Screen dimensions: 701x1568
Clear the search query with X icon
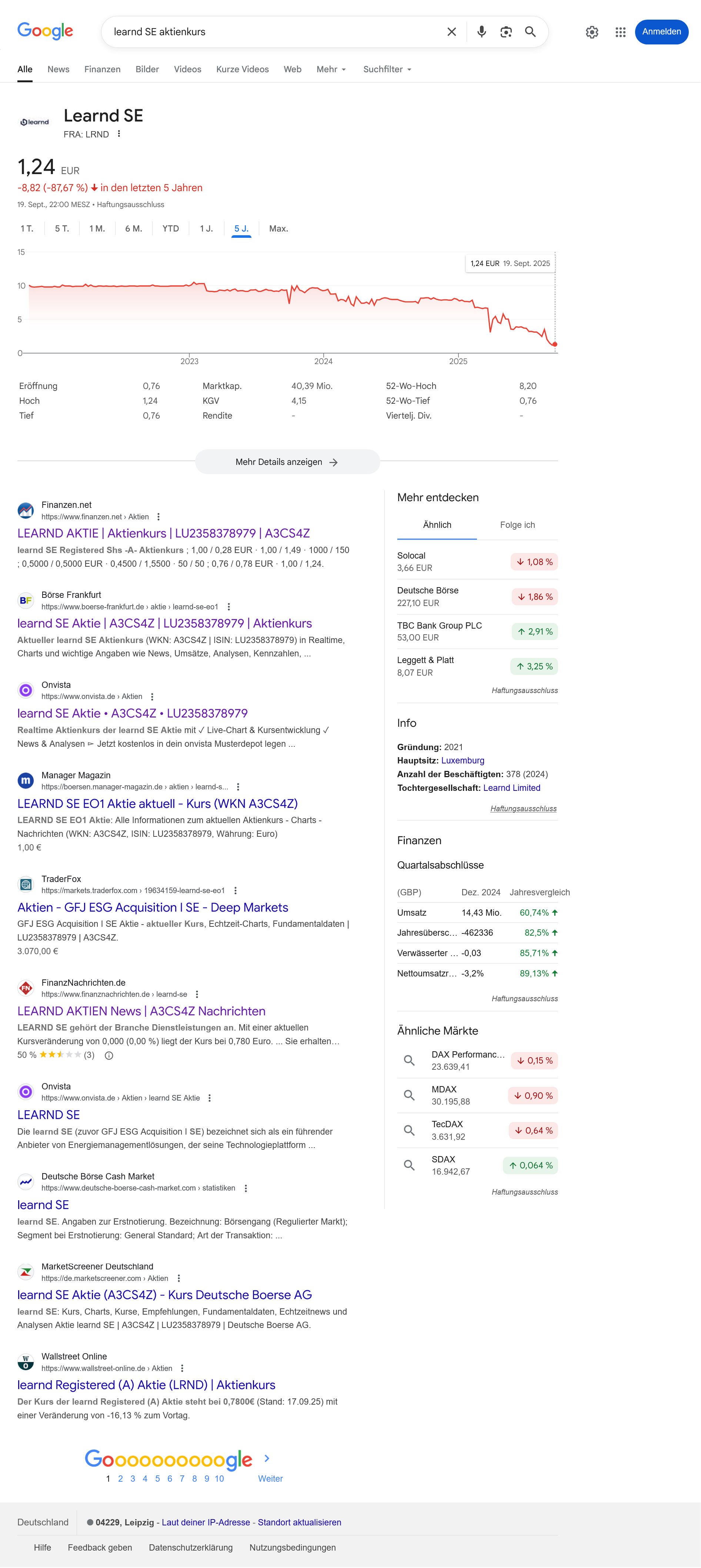pos(451,31)
